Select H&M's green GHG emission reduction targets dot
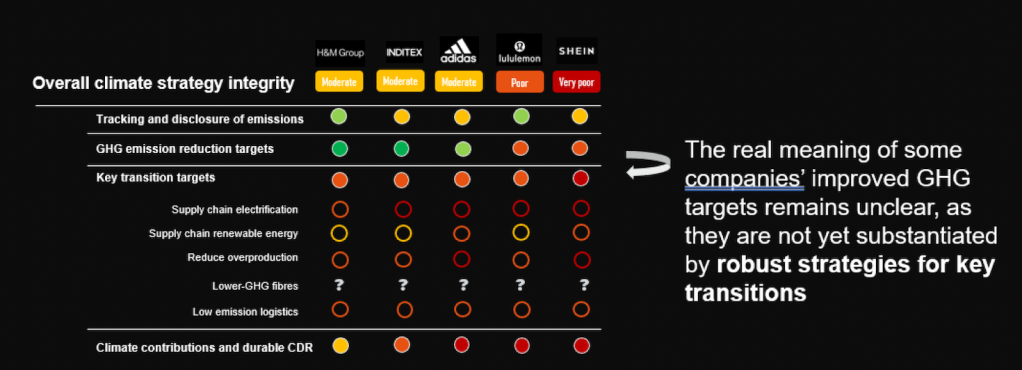Screen dimensions: 1022x370 340,149
